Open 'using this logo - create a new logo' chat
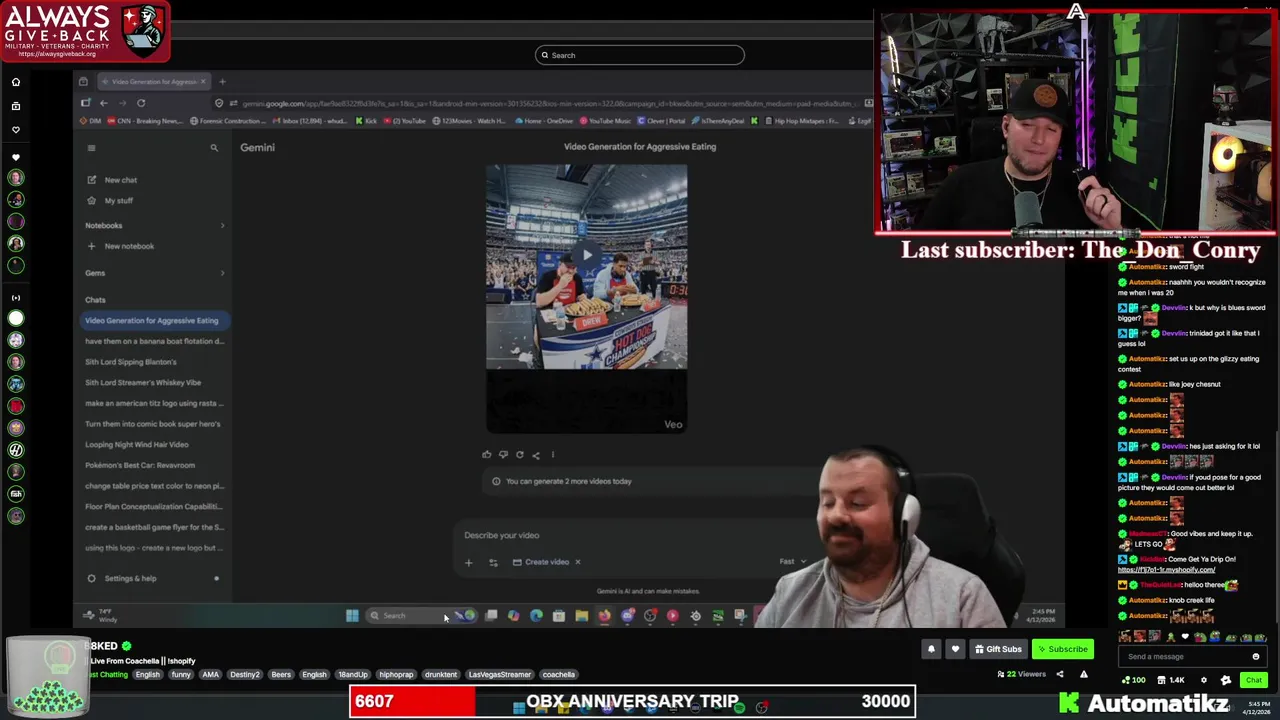Image resolution: width=1280 pixels, height=720 pixels. pos(155,548)
